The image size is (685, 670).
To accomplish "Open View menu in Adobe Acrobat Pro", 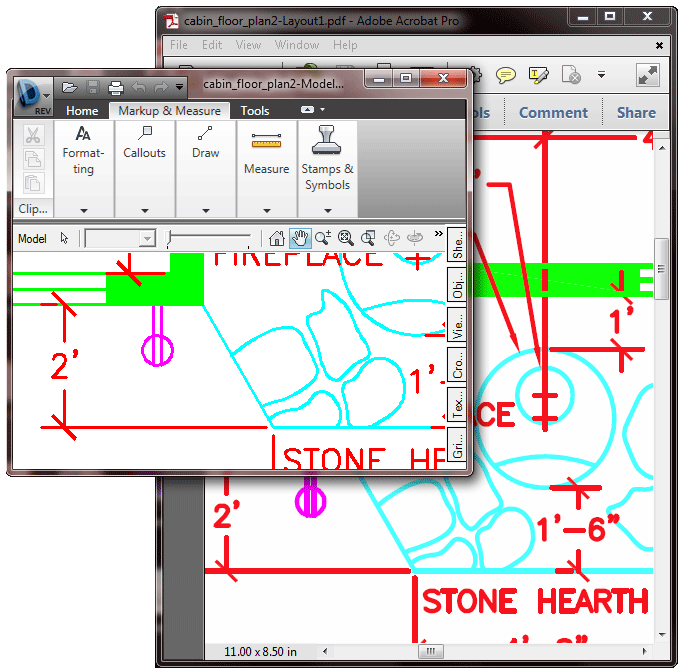I will (x=248, y=45).
